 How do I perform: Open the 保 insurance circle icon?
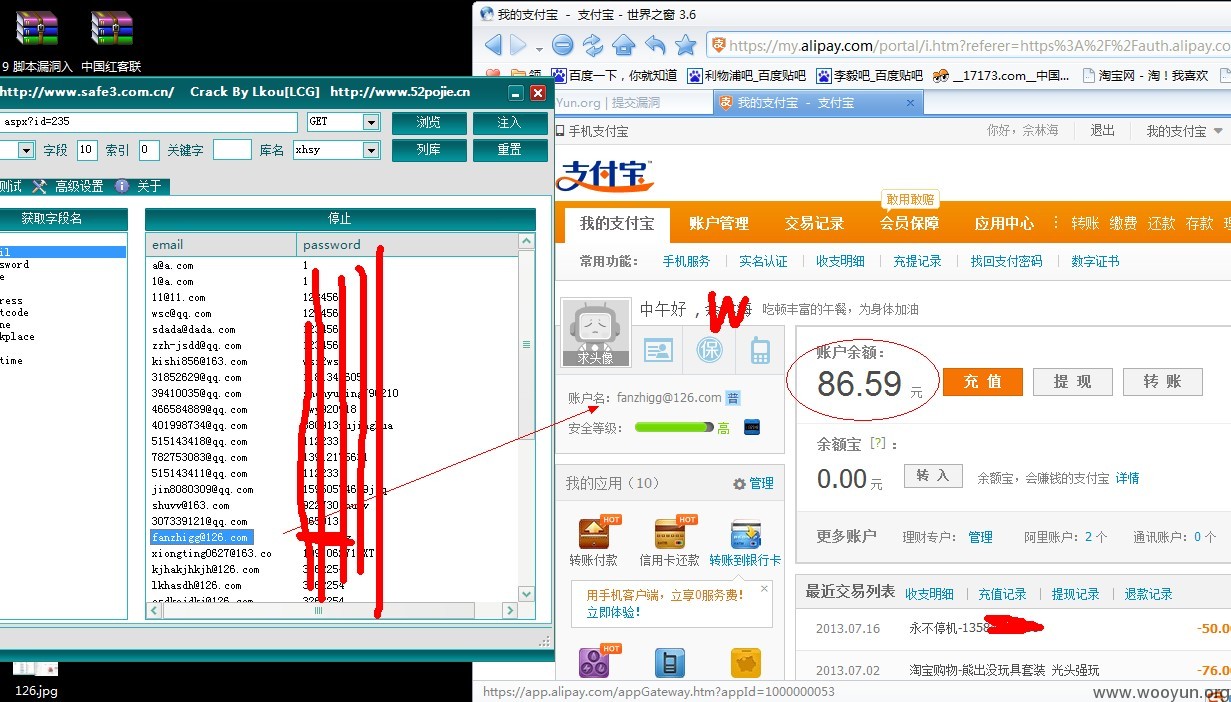coord(709,350)
